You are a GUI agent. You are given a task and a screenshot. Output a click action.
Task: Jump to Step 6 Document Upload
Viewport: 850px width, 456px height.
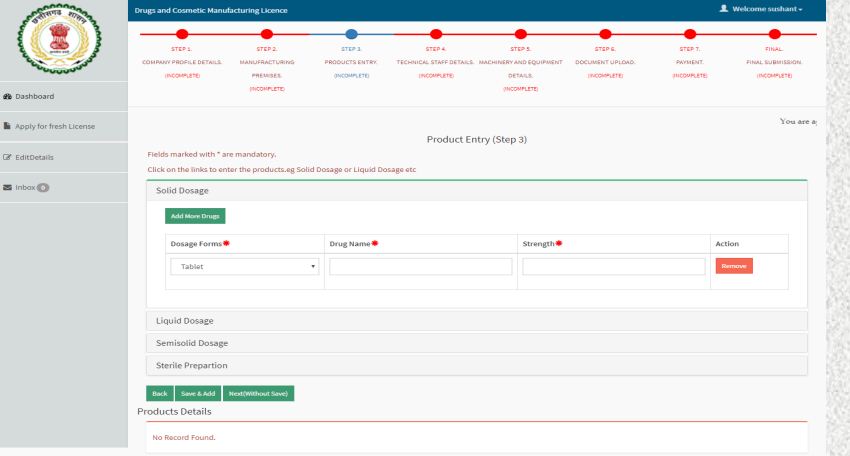[605, 34]
